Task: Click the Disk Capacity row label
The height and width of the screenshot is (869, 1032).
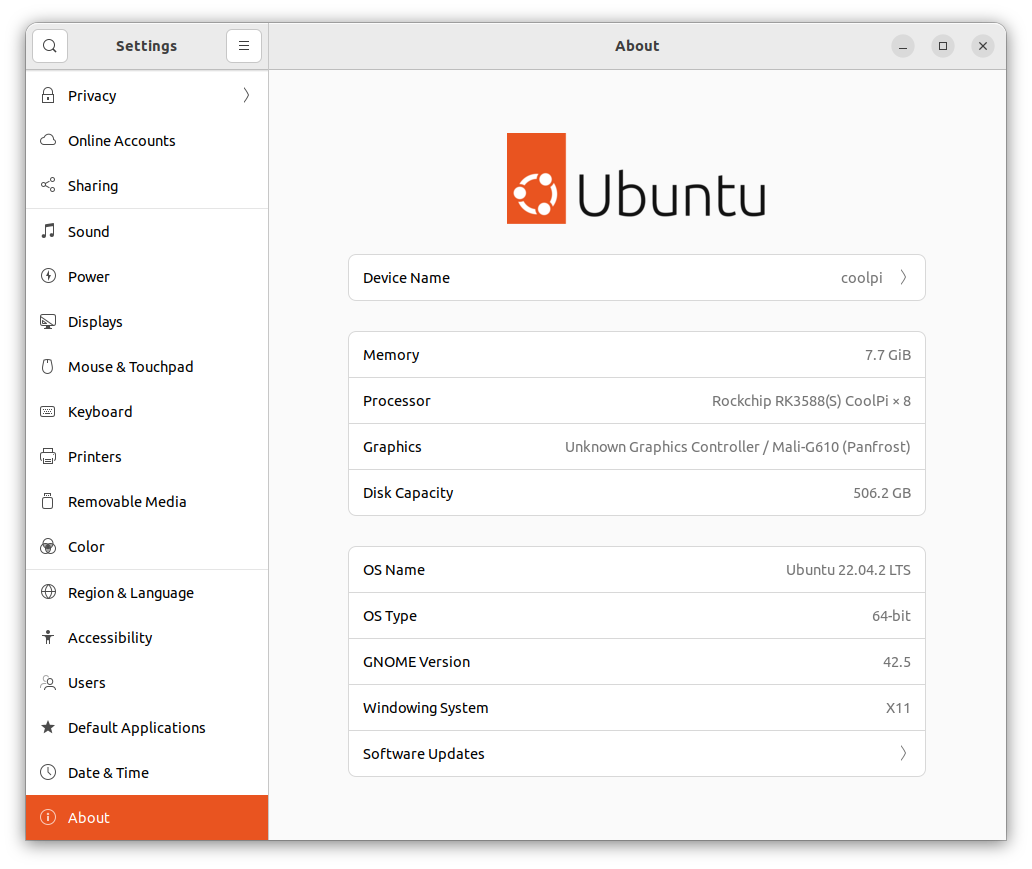Action: (x=408, y=493)
